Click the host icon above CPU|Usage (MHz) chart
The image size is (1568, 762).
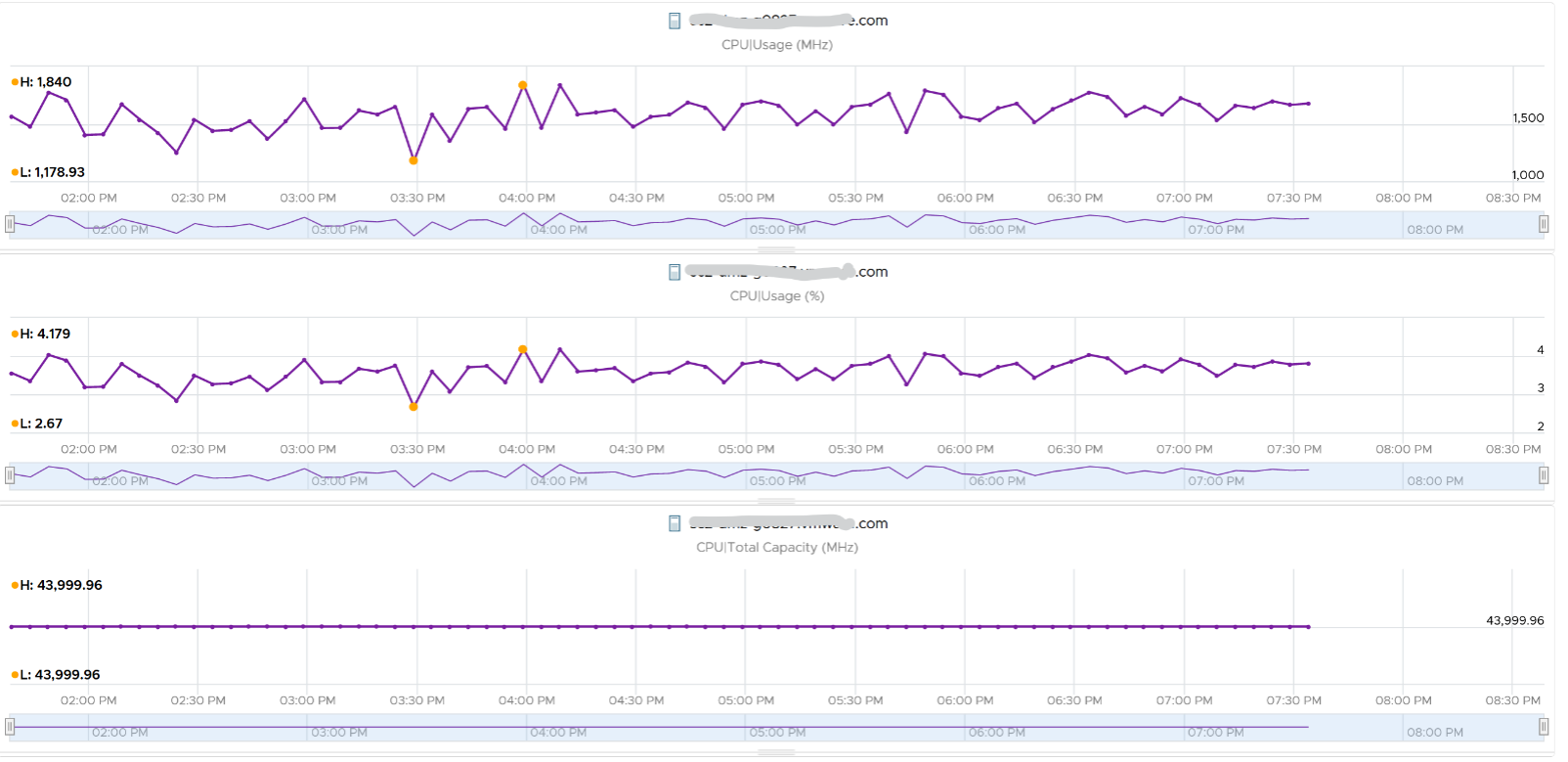675,21
